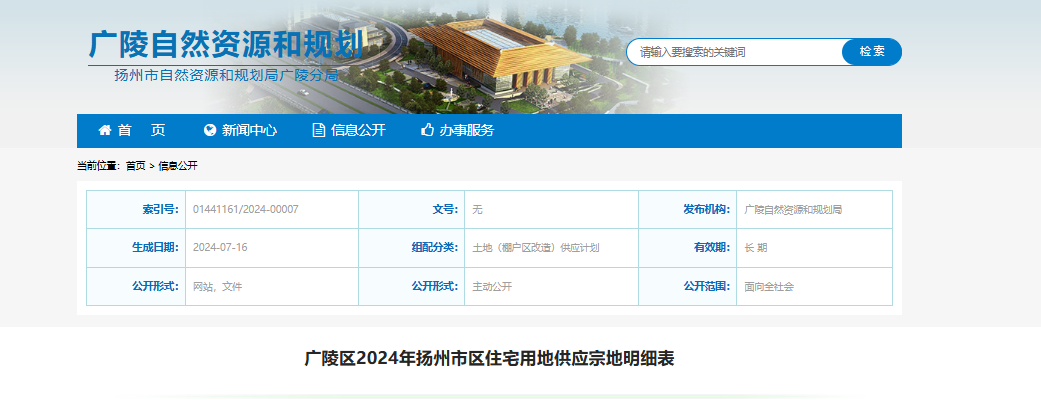Screen dimensions: 1041x400
Task: Open the 新闻中心 navigation menu item
Action: [250, 130]
